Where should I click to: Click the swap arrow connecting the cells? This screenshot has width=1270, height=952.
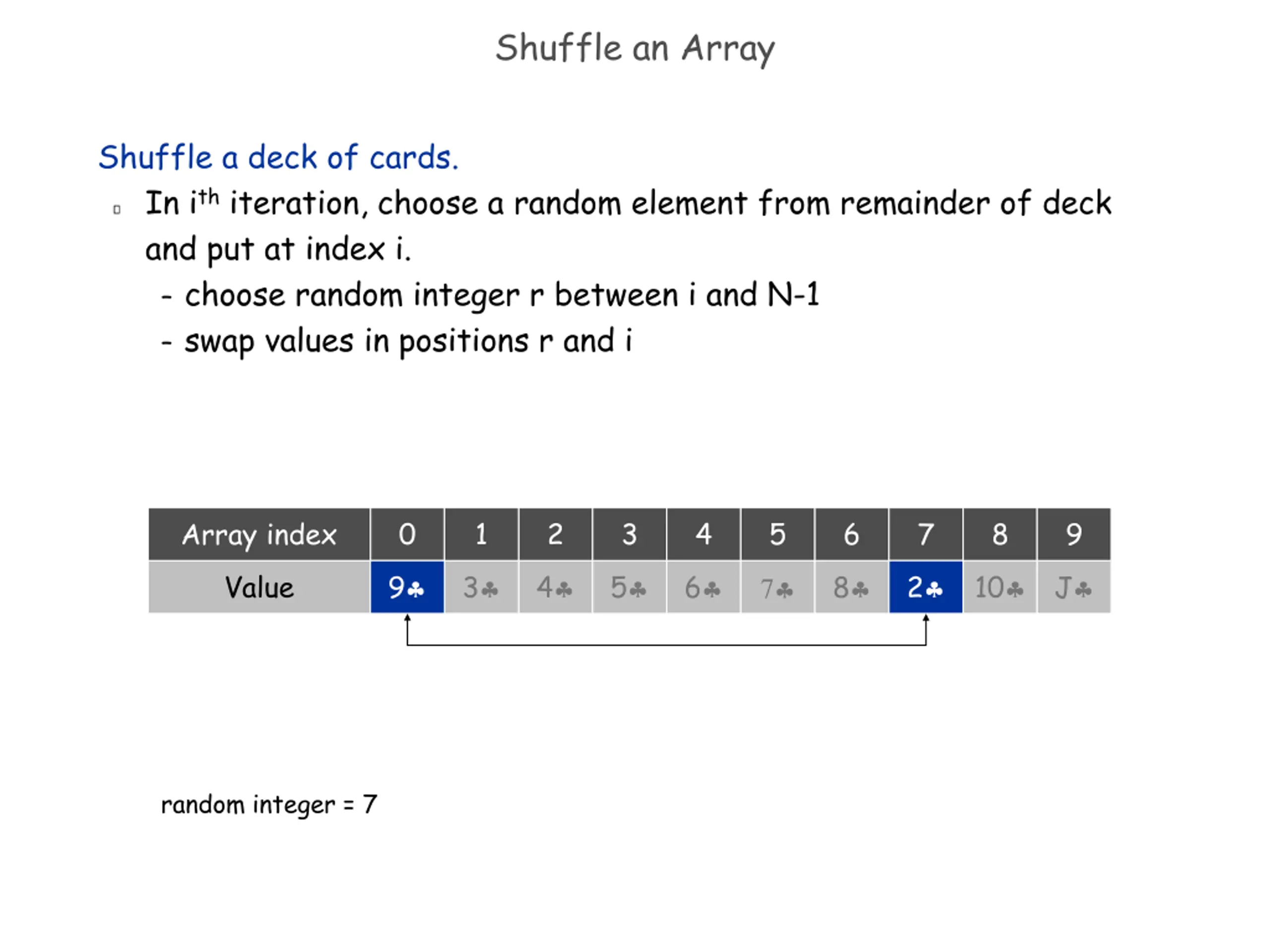[666, 645]
